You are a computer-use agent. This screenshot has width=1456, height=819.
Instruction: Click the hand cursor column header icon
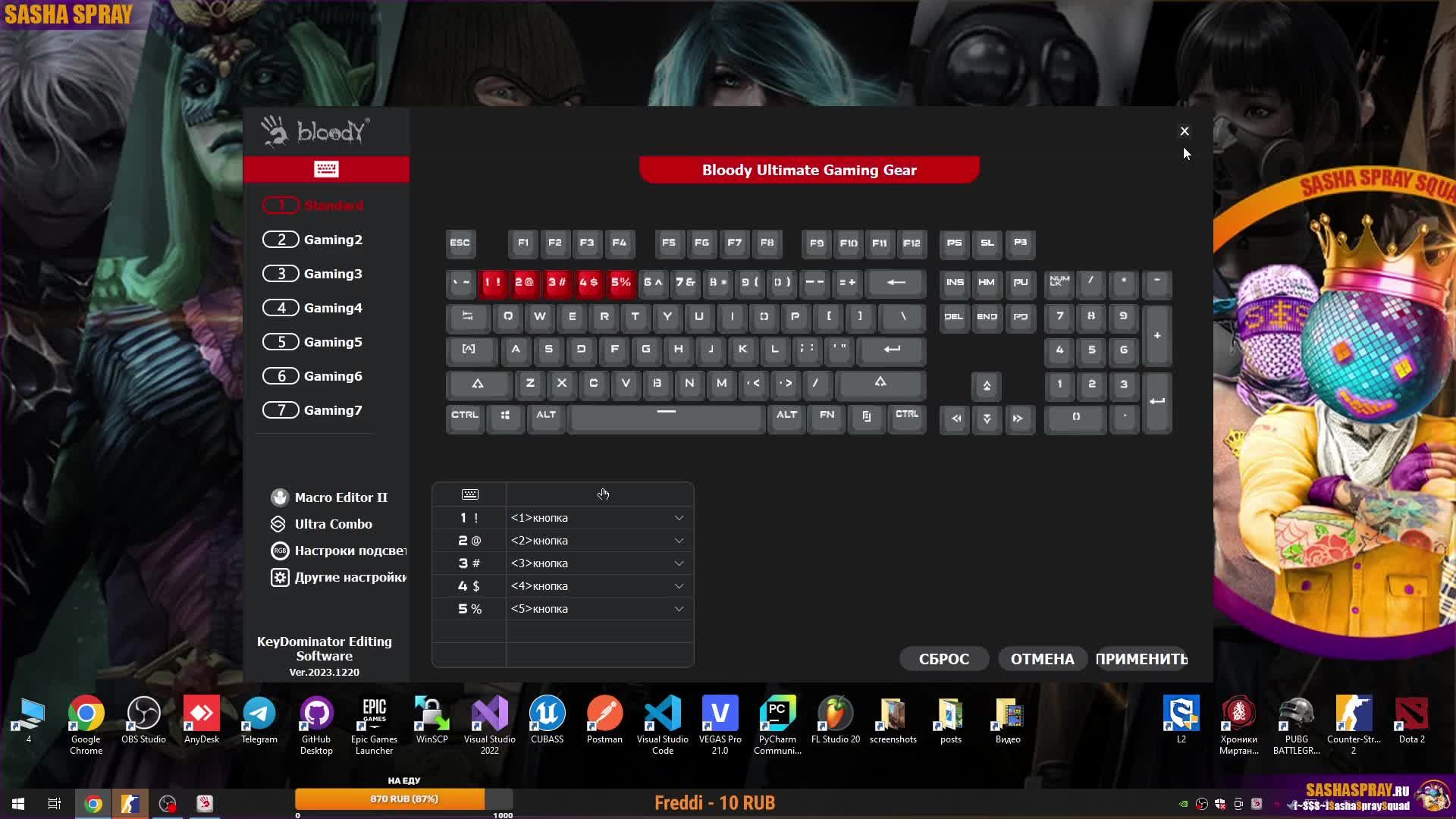tap(603, 494)
